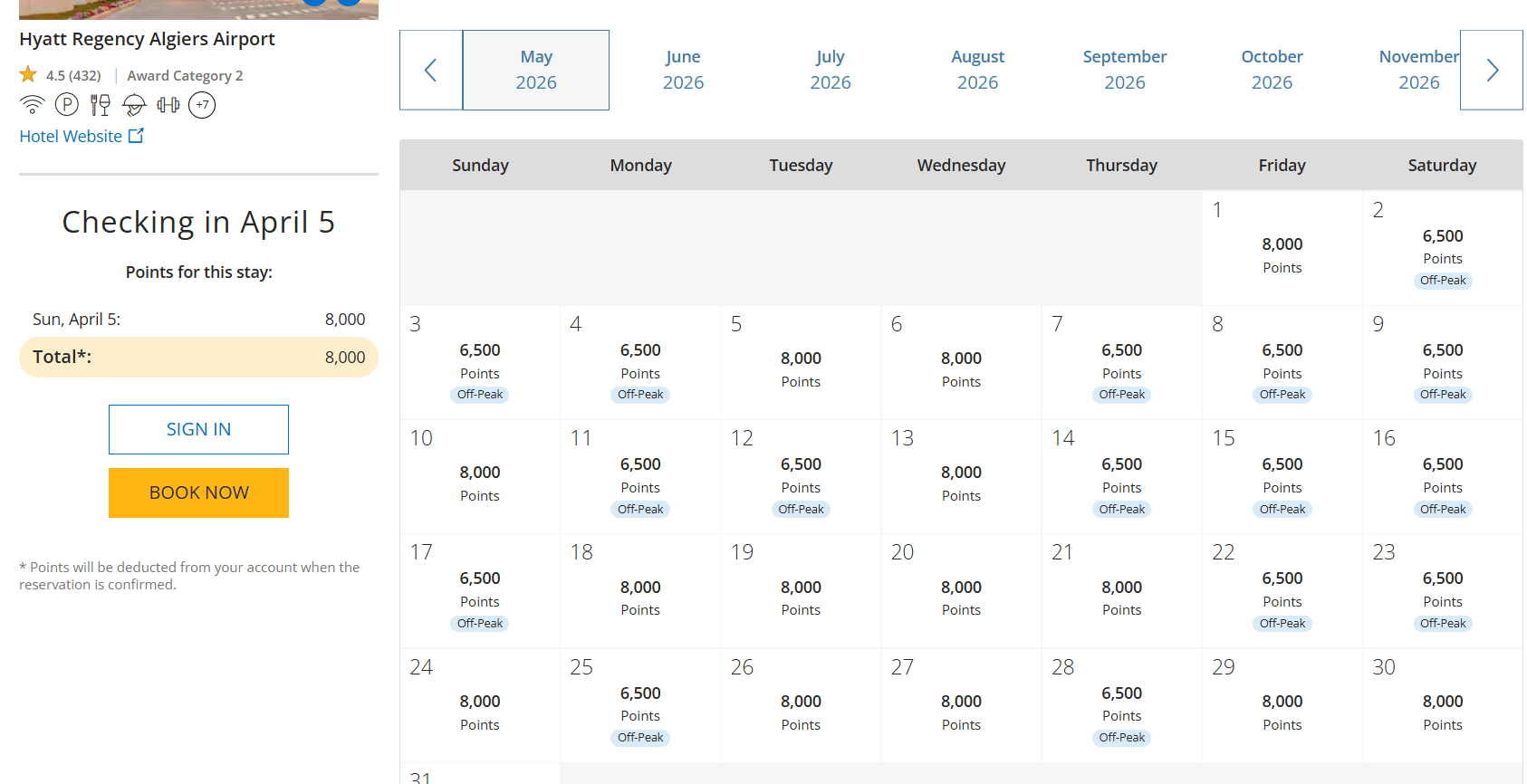This screenshot has height=784, width=1527.
Task: Open the October 2026 month tab
Action: point(1272,71)
